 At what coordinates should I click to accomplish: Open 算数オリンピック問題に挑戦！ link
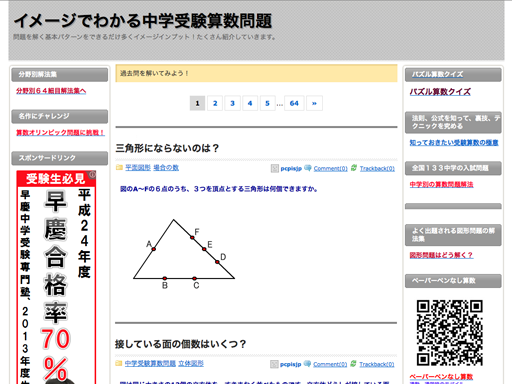pos(60,133)
